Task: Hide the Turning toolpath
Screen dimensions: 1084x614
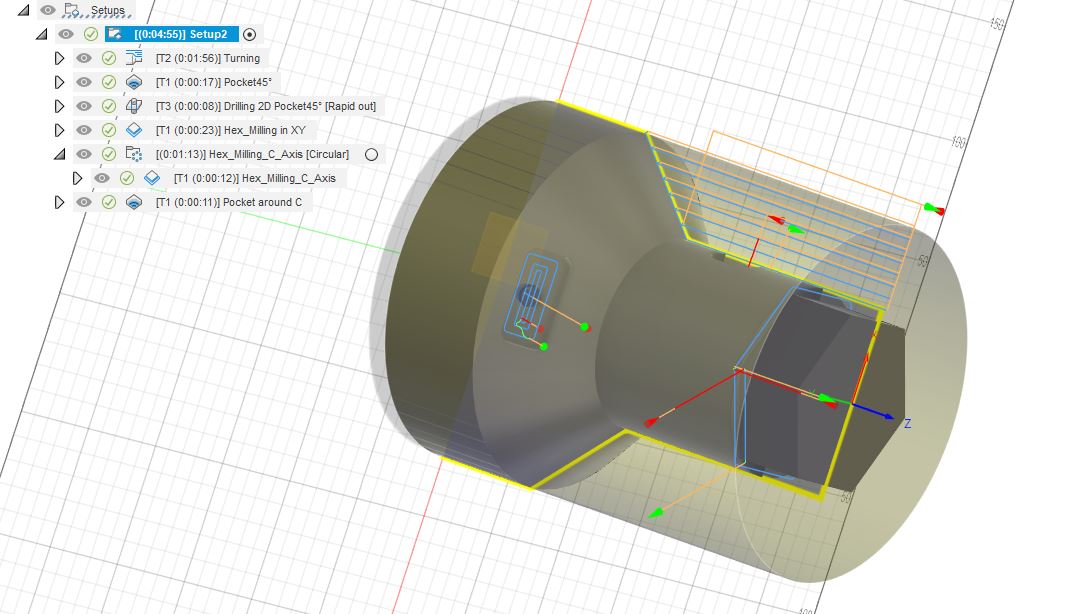Action: pos(84,58)
